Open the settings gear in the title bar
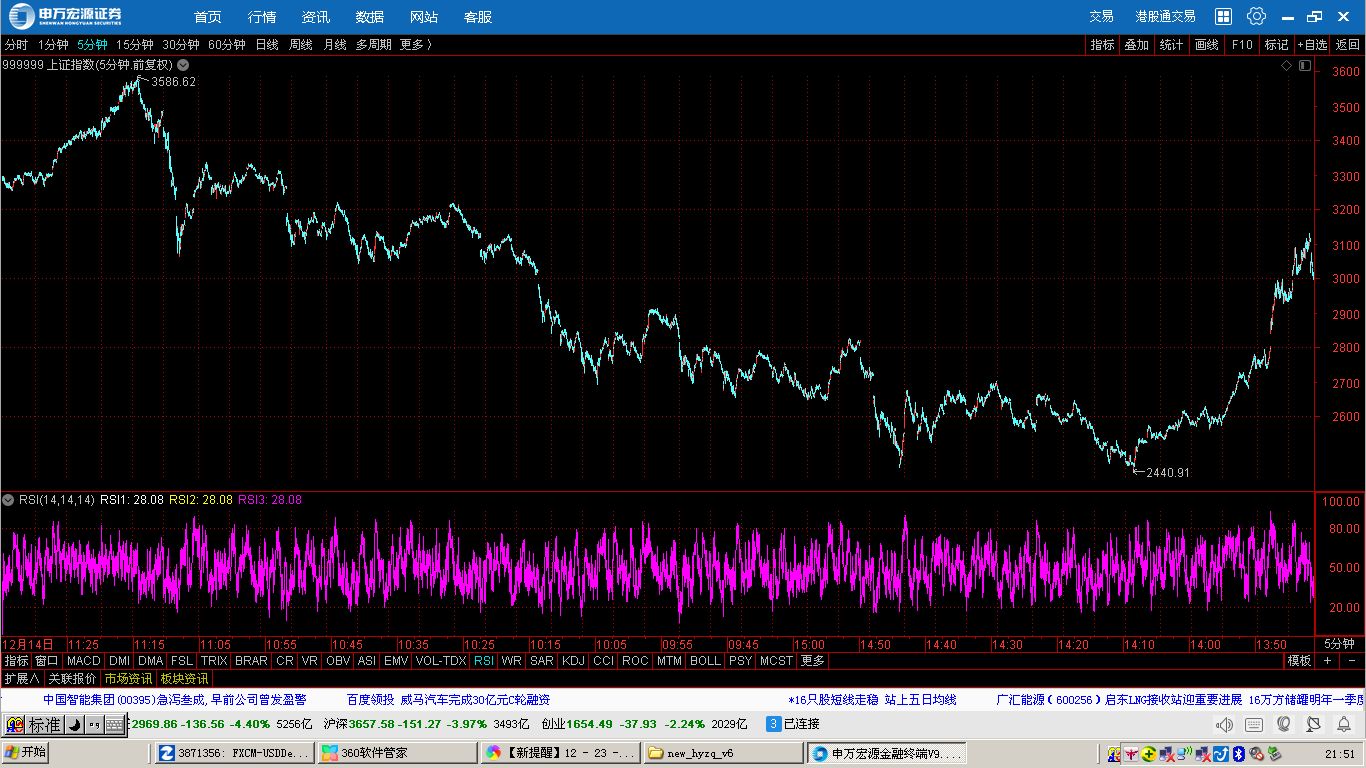 point(1256,17)
